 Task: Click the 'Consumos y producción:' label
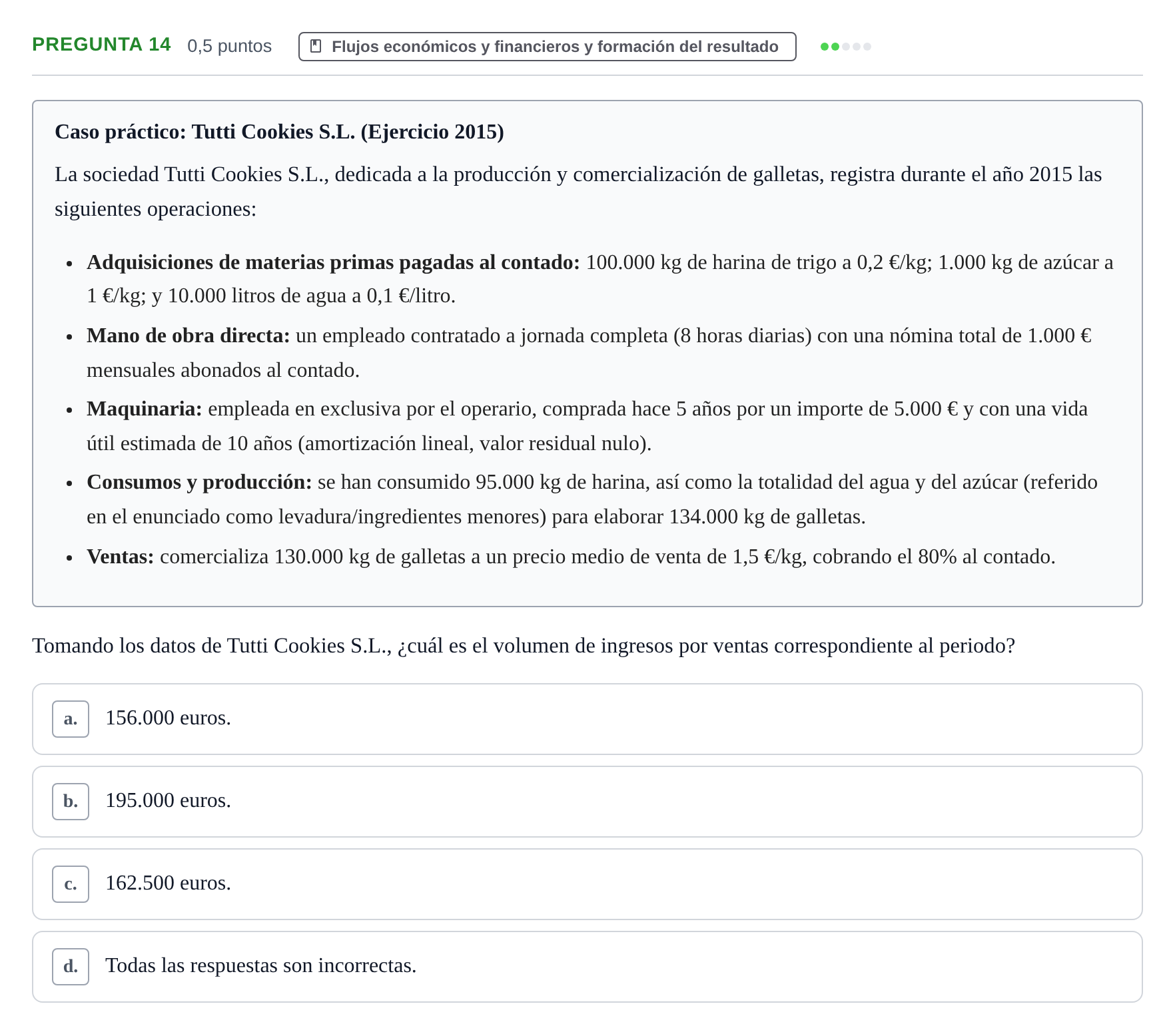click(x=199, y=482)
